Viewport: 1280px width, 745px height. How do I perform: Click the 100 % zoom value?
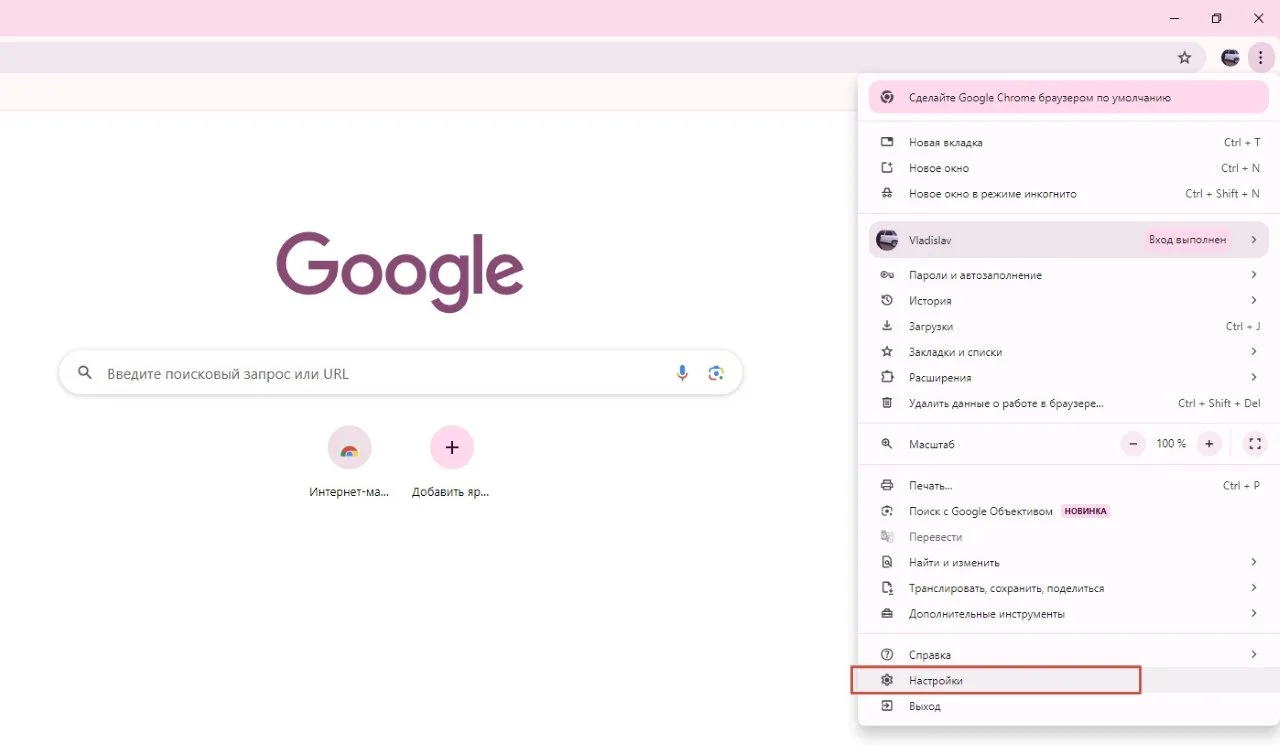pos(1171,444)
